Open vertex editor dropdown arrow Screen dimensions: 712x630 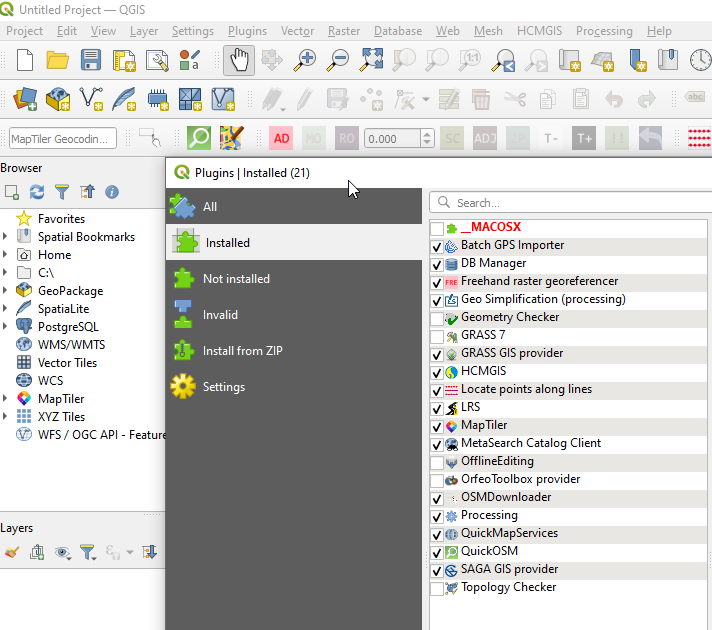(x=426, y=99)
